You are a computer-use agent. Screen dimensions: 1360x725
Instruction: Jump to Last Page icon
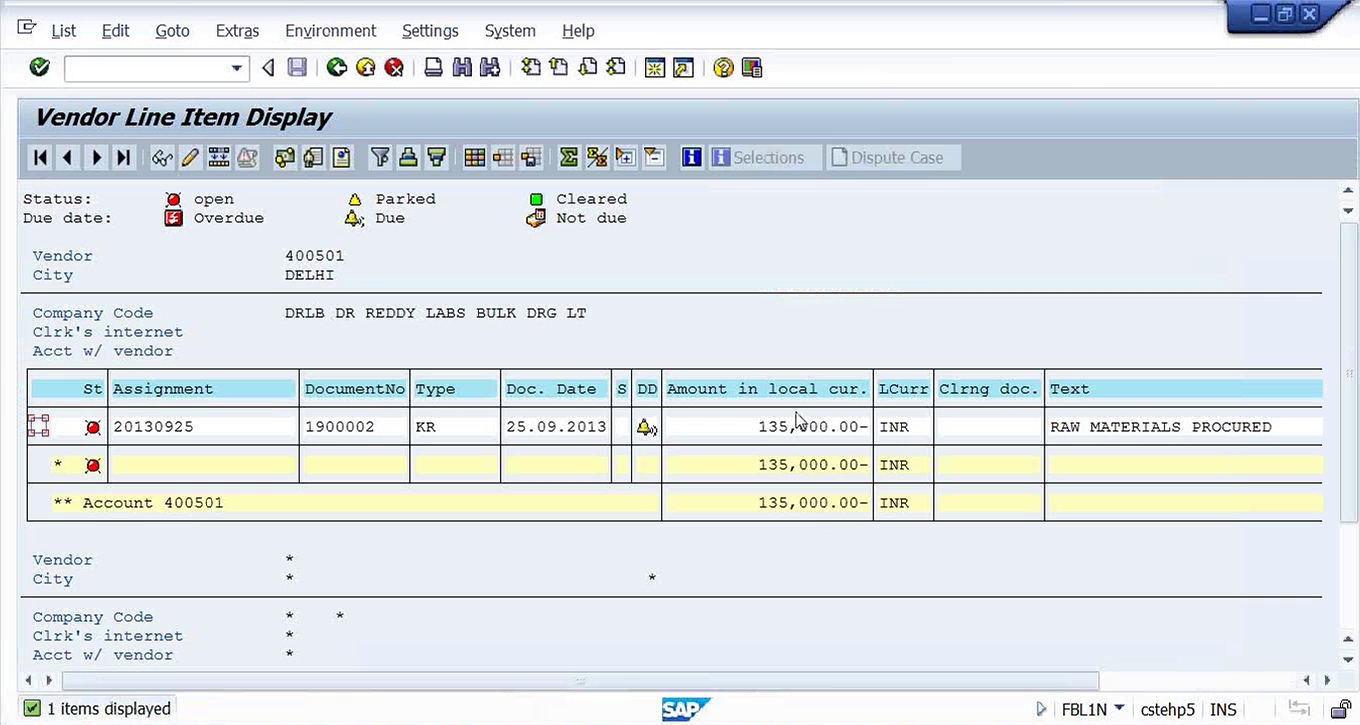(616, 68)
